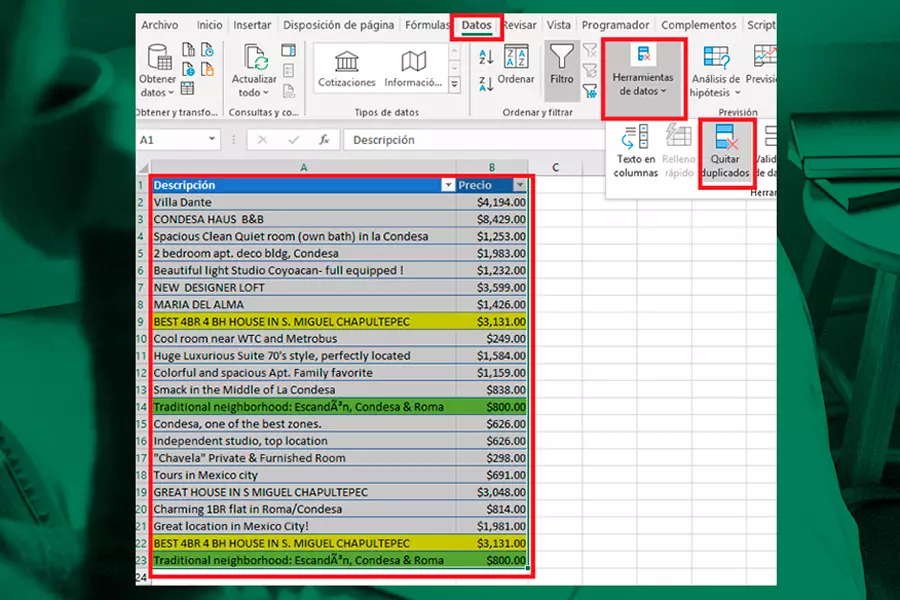Image resolution: width=900 pixels, height=600 pixels.
Task: Select the cell 'Great location in Mexico City!'
Action: point(304,526)
